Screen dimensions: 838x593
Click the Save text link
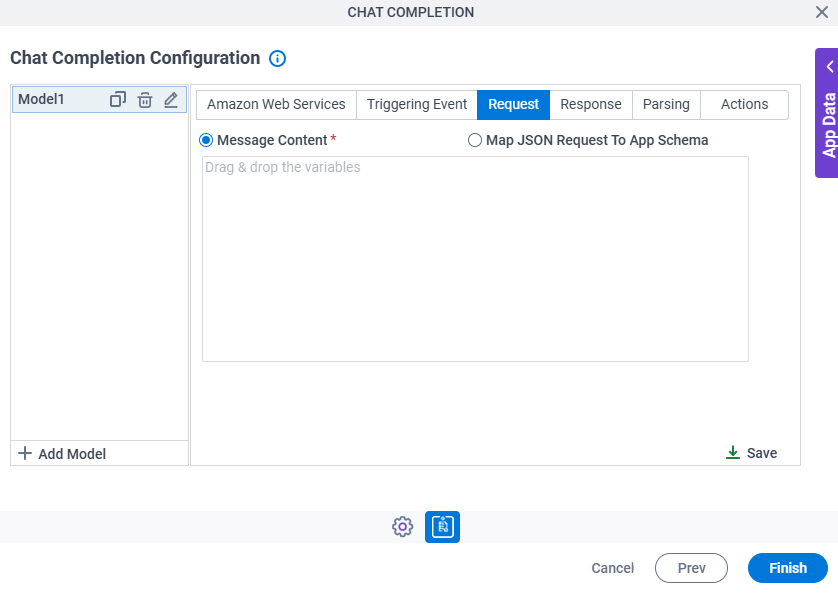[762, 453]
